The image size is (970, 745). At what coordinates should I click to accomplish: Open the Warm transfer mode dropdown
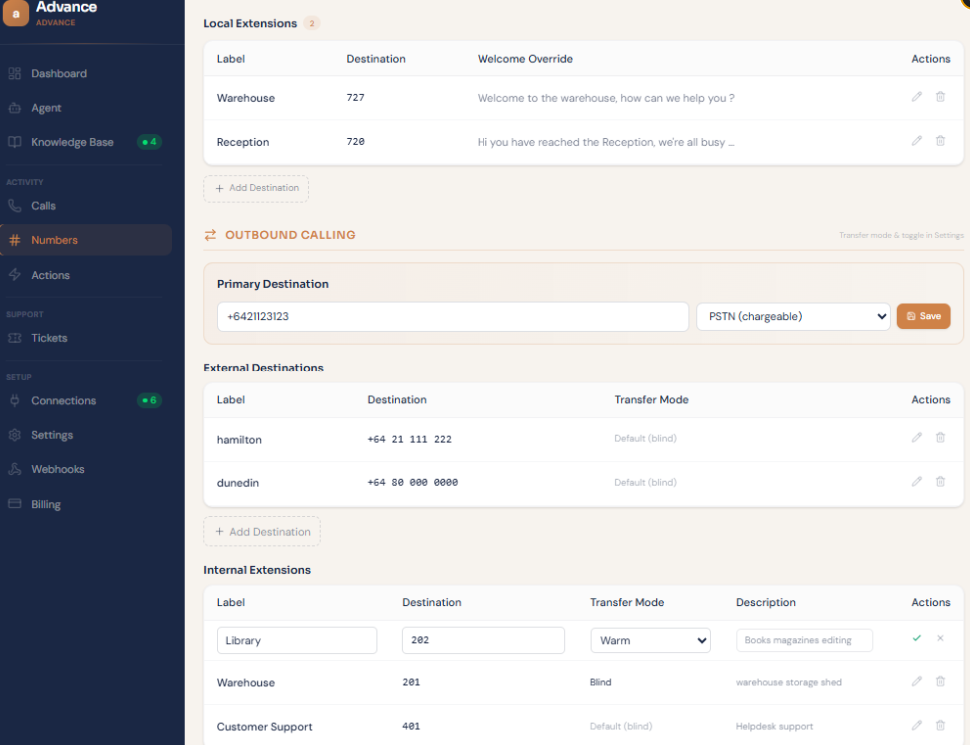point(650,640)
